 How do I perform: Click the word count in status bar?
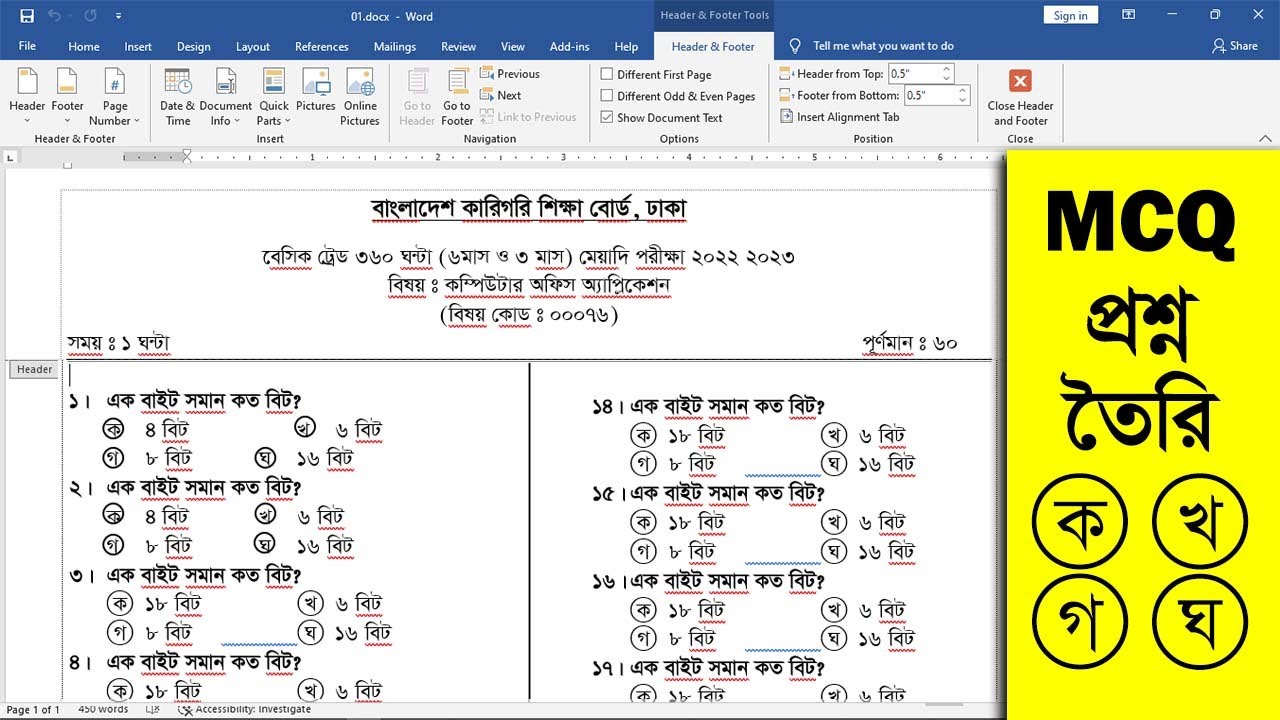[x=103, y=709]
